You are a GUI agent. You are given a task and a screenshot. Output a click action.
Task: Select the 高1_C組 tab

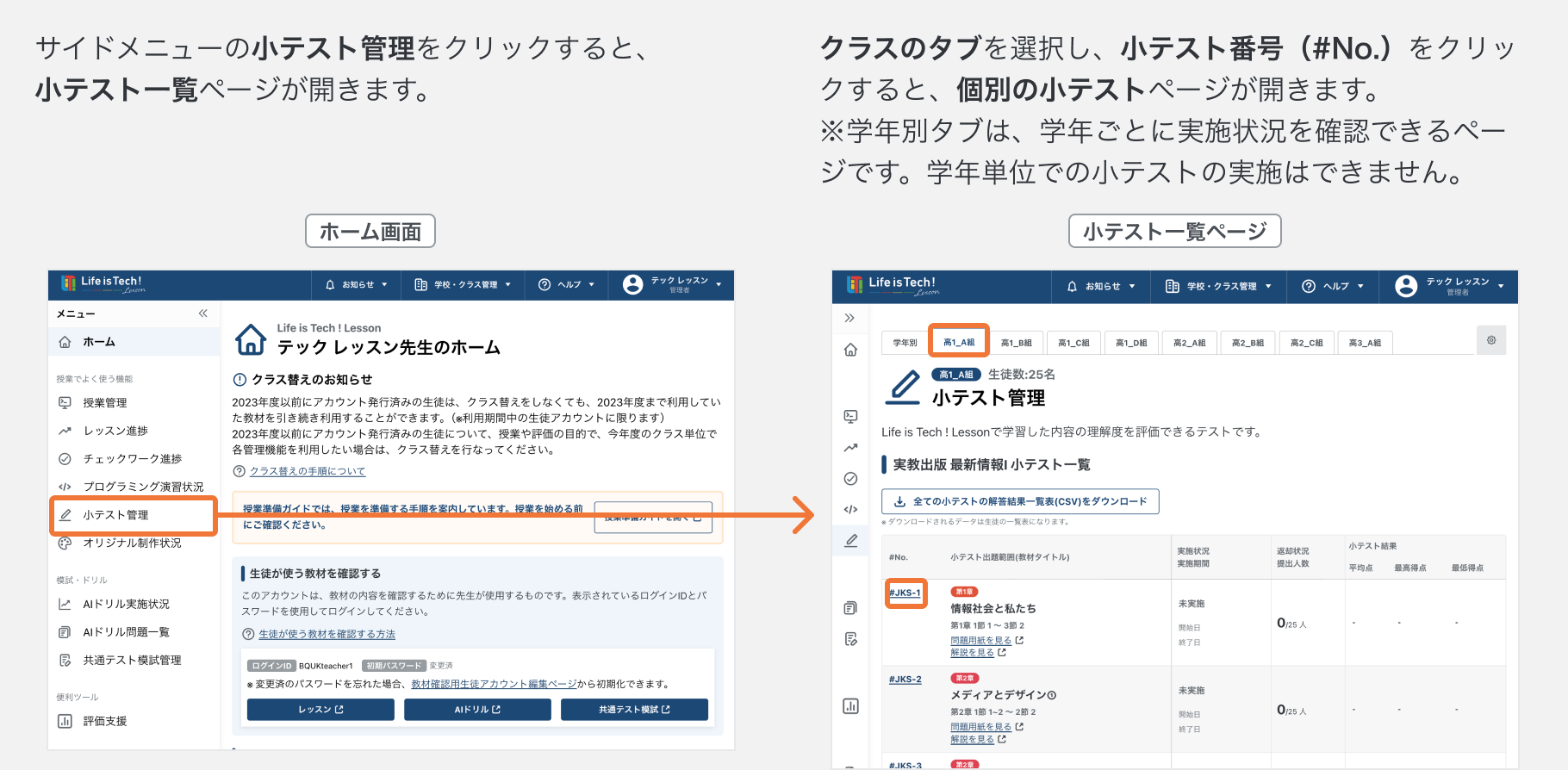(x=1073, y=343)
